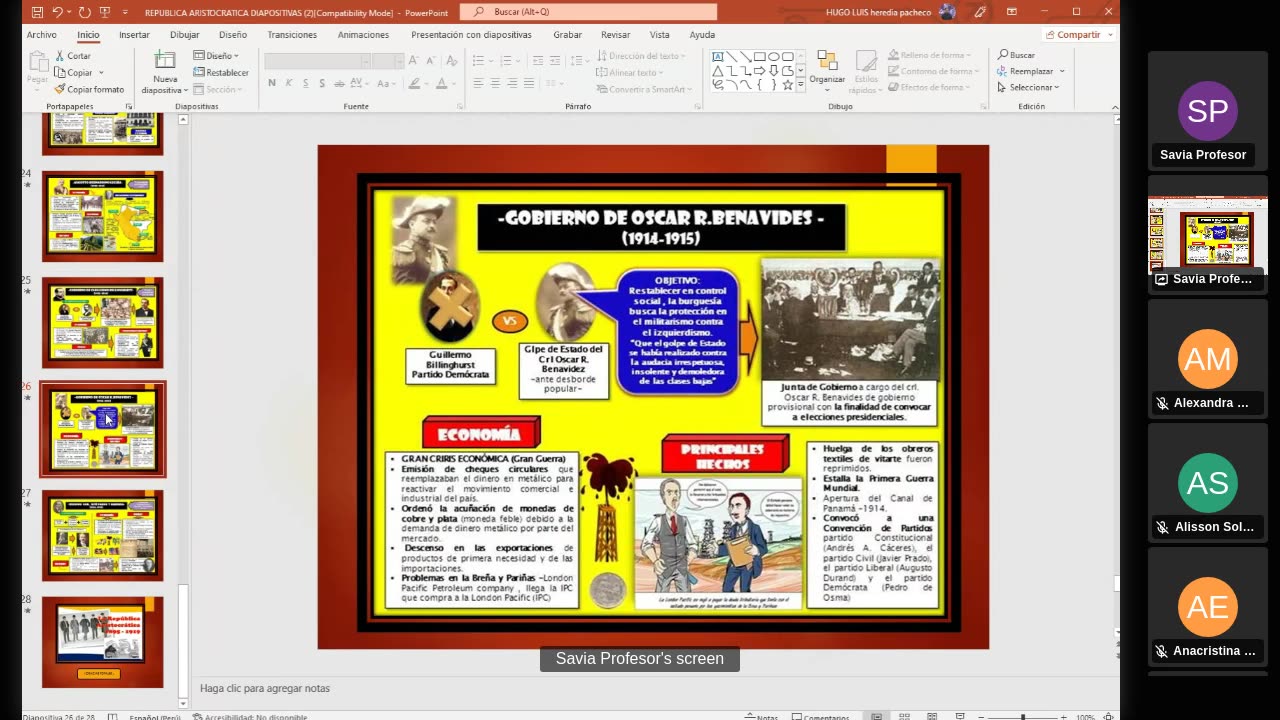This screenshot has width=1280, height=720.
Task: Toggle text shadow formatting
Action: pos(321,83)
